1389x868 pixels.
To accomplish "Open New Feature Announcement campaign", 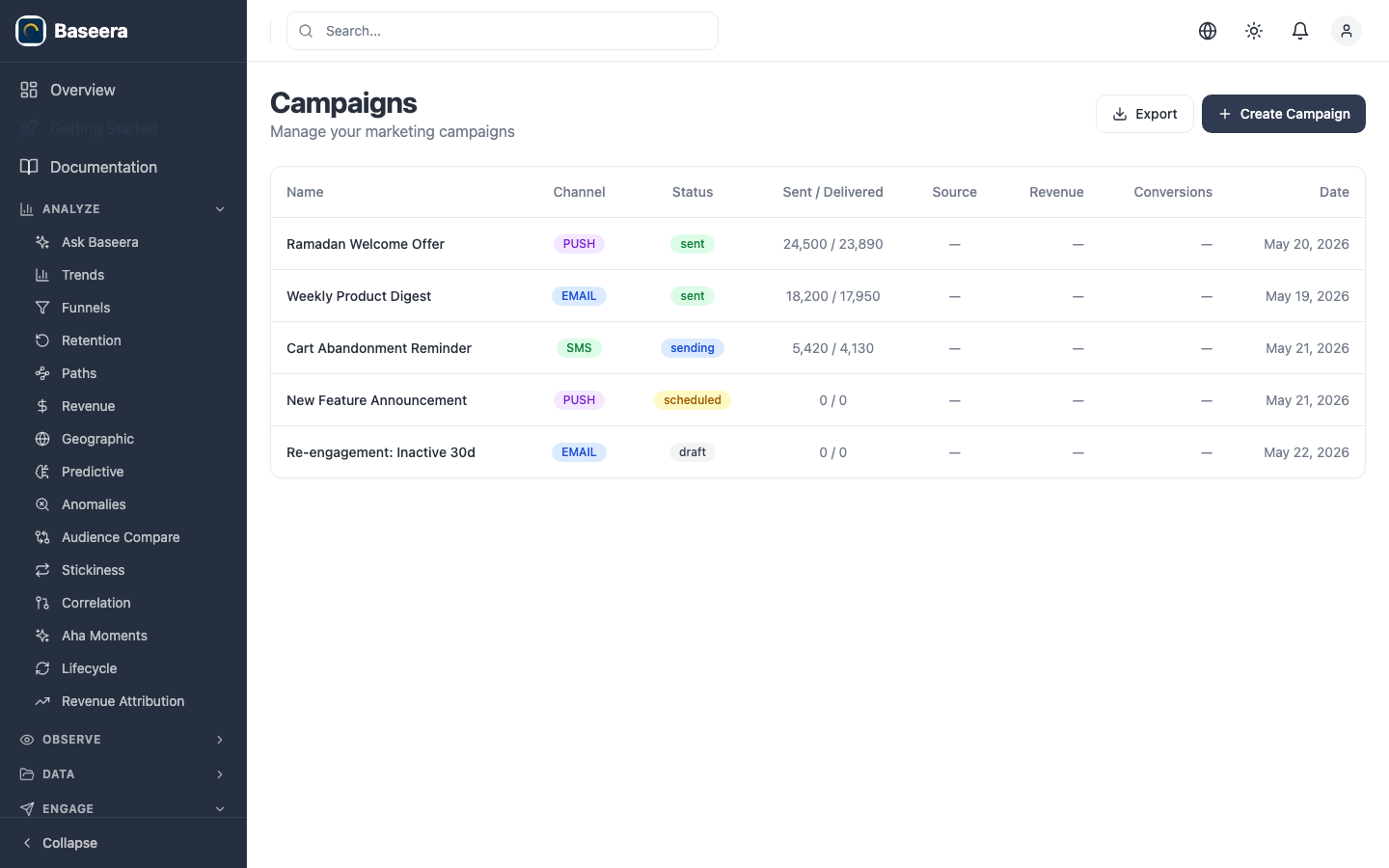I will tap(376, 400).
